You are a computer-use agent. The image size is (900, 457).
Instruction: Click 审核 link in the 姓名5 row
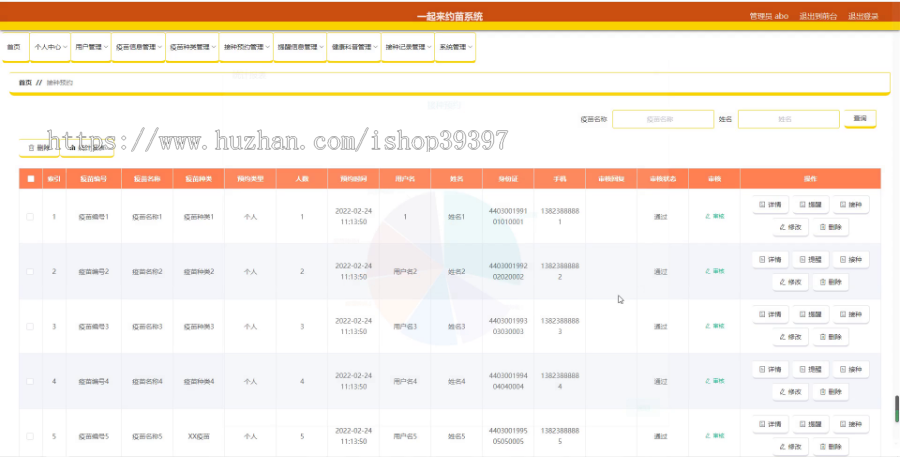(715, 436)
